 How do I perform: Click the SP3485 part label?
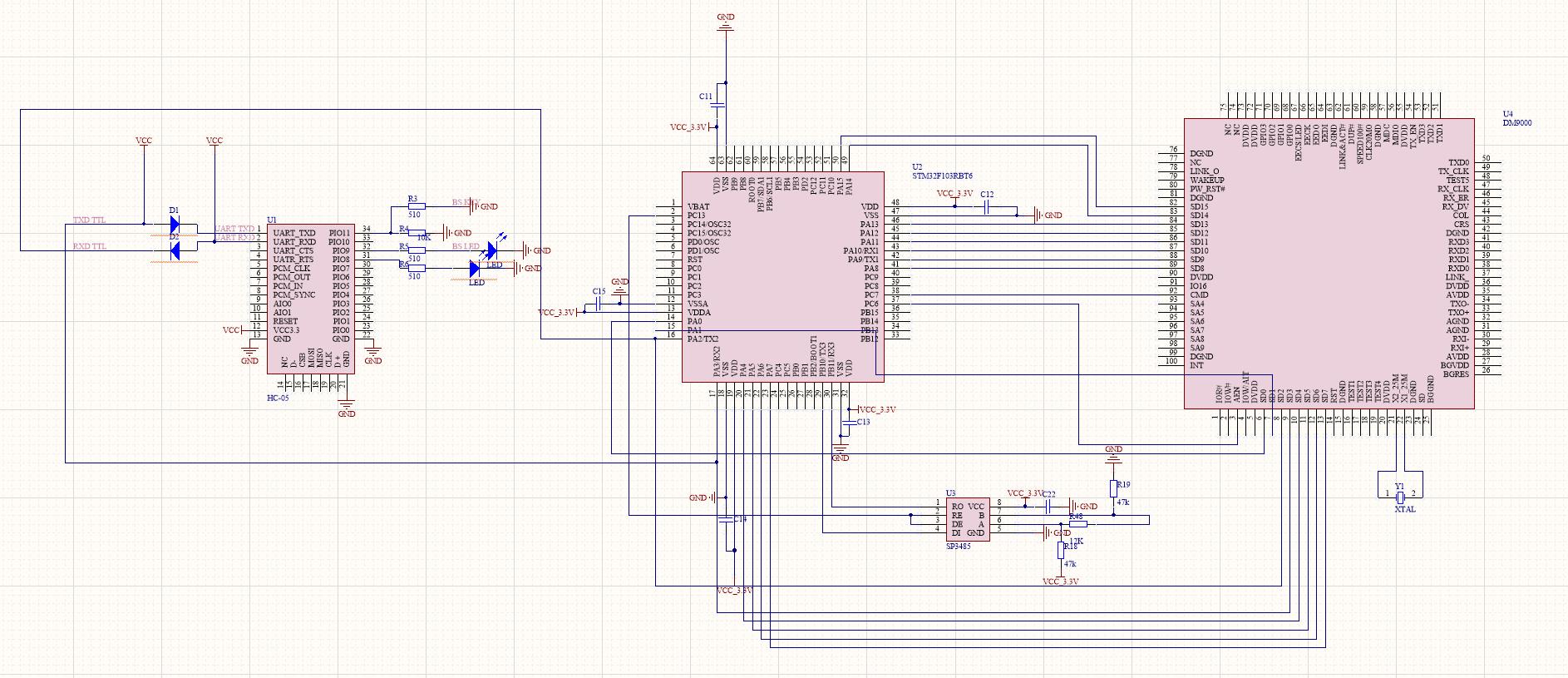tap(958, 546)
